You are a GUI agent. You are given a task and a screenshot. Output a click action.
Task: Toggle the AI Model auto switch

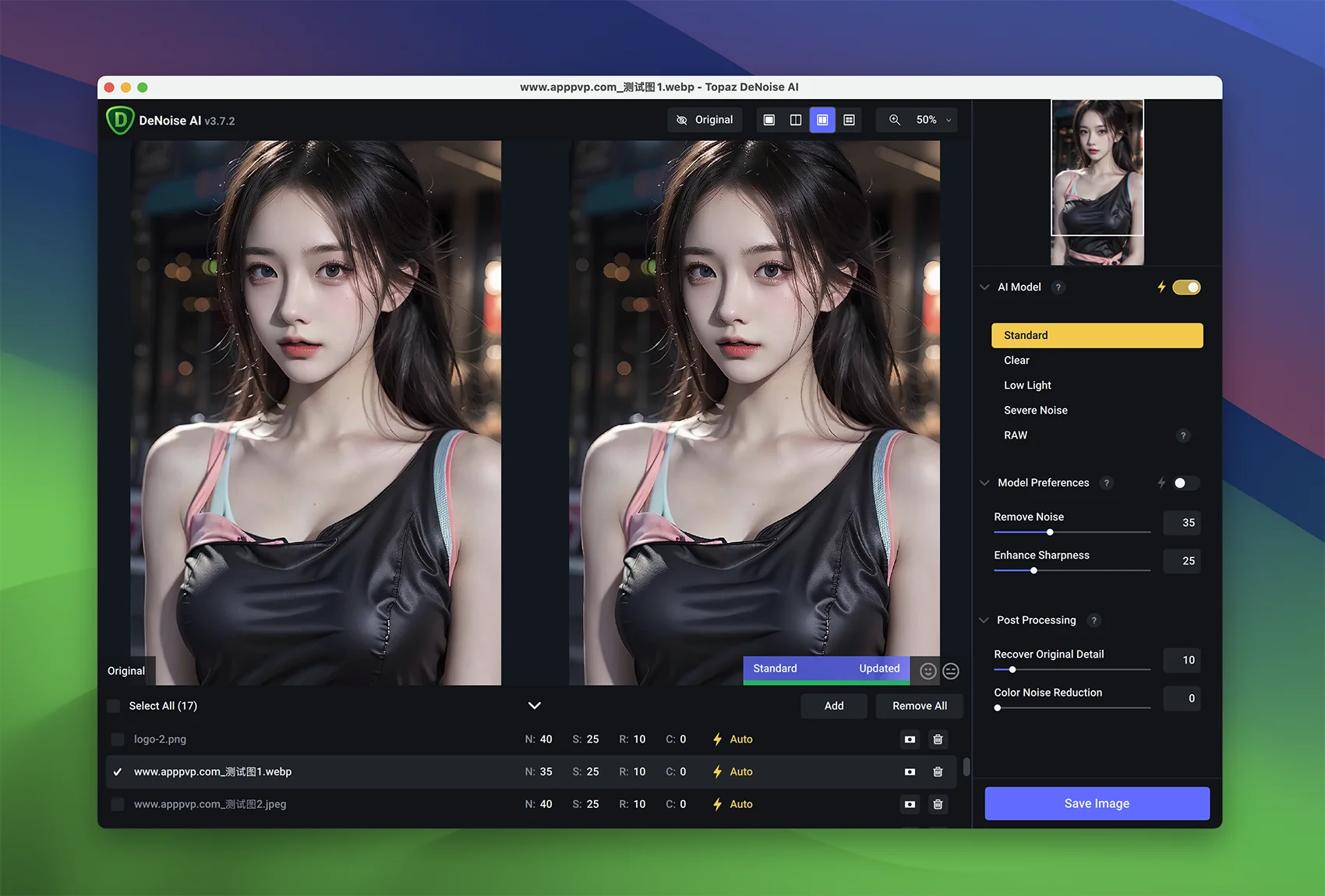[x=1186, y=287]
